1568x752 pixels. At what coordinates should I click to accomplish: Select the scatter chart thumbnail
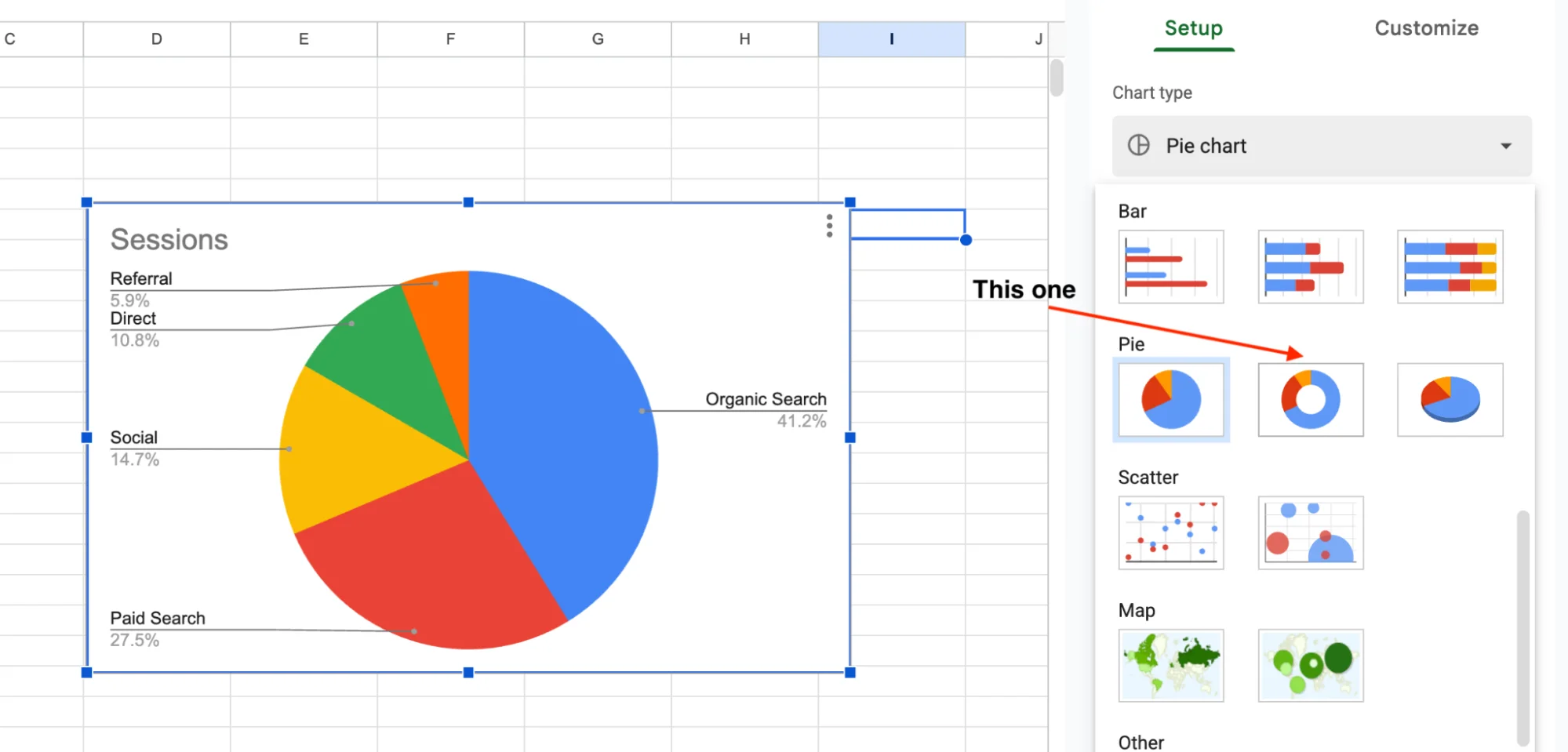pyautogui.click(x=1170, y=532)
